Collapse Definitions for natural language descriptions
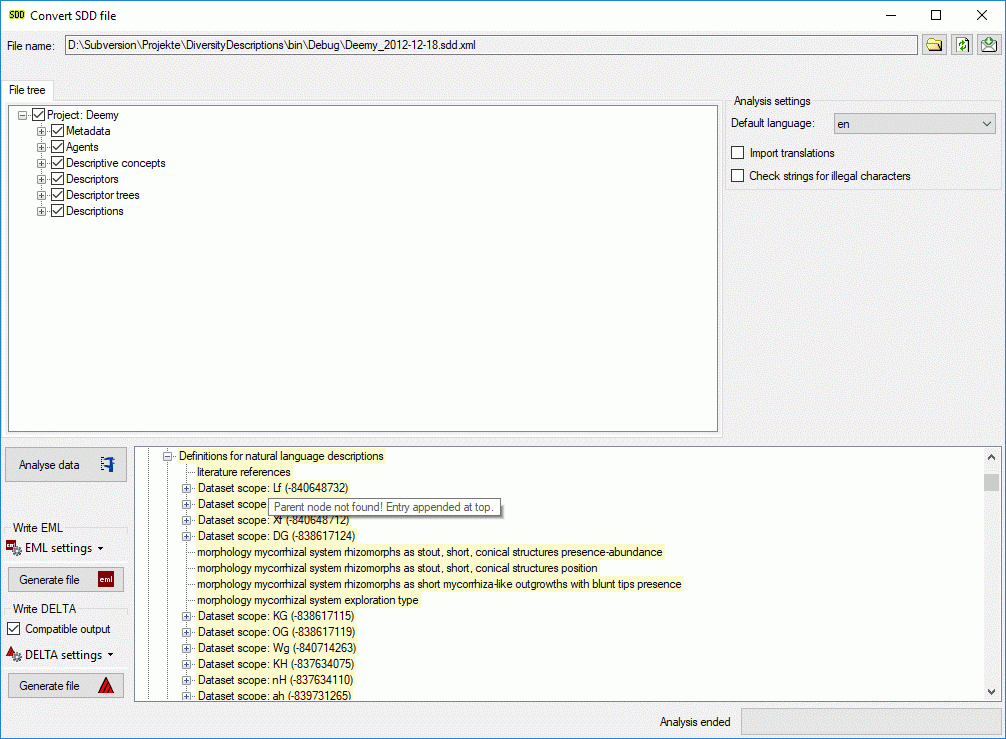Image resolution: width=1006 pixels, height=739 pixels. click(x=168, y=456)
